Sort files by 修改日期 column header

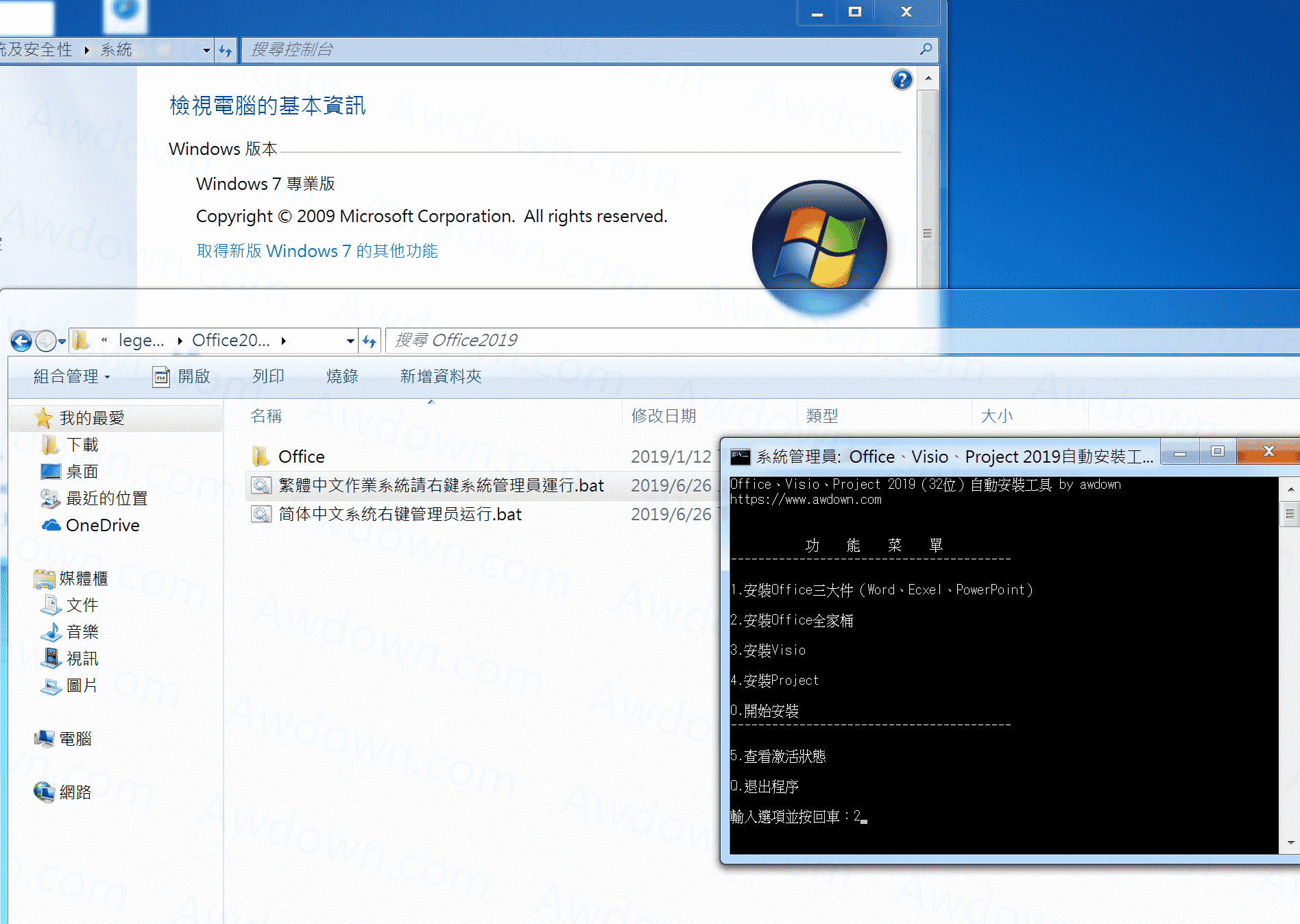pyautogui.click(x=663, y=416)
